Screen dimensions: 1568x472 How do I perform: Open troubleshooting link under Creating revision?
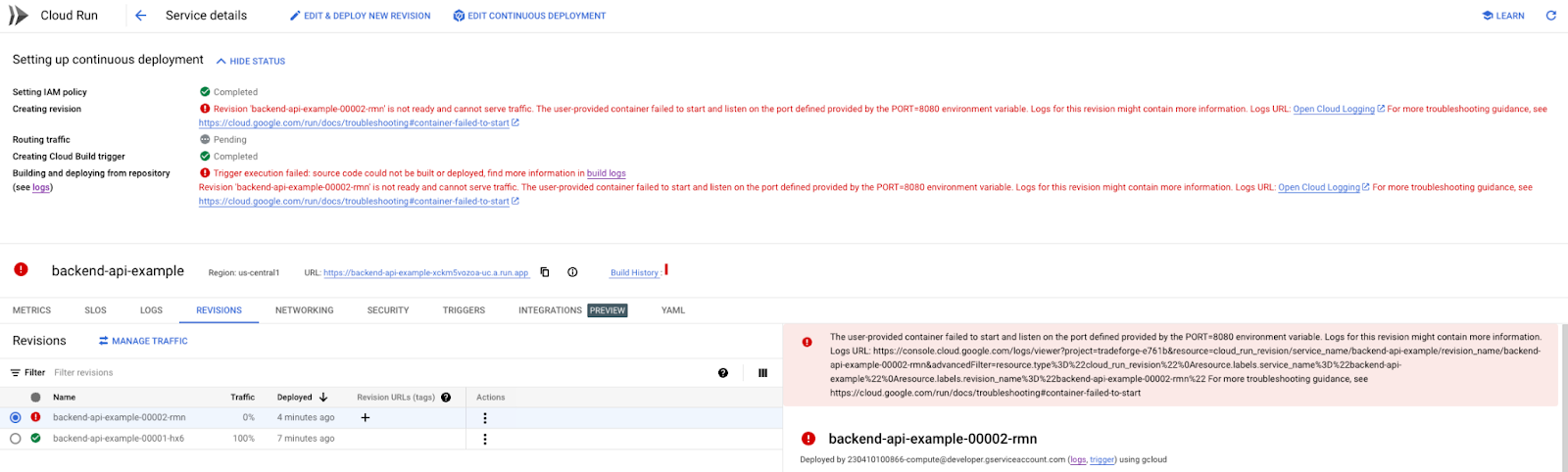click(x=359, y=122)
